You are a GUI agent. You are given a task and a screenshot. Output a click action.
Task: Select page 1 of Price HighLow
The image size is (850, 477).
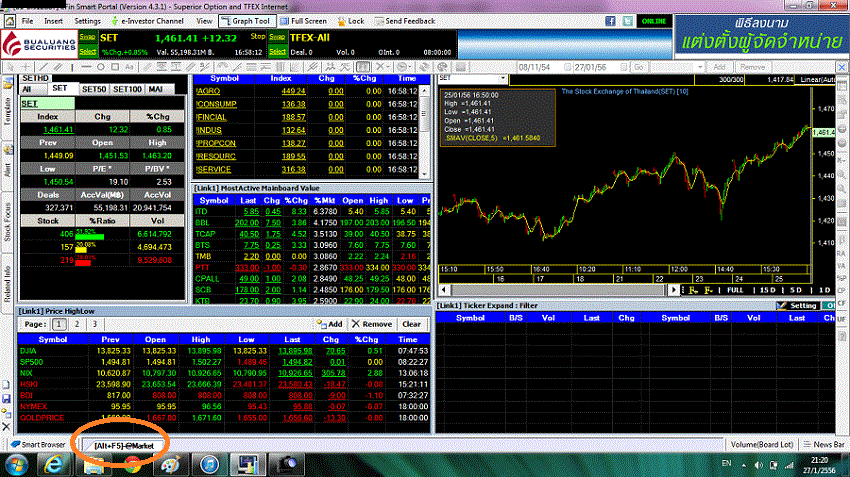[59, 324]
